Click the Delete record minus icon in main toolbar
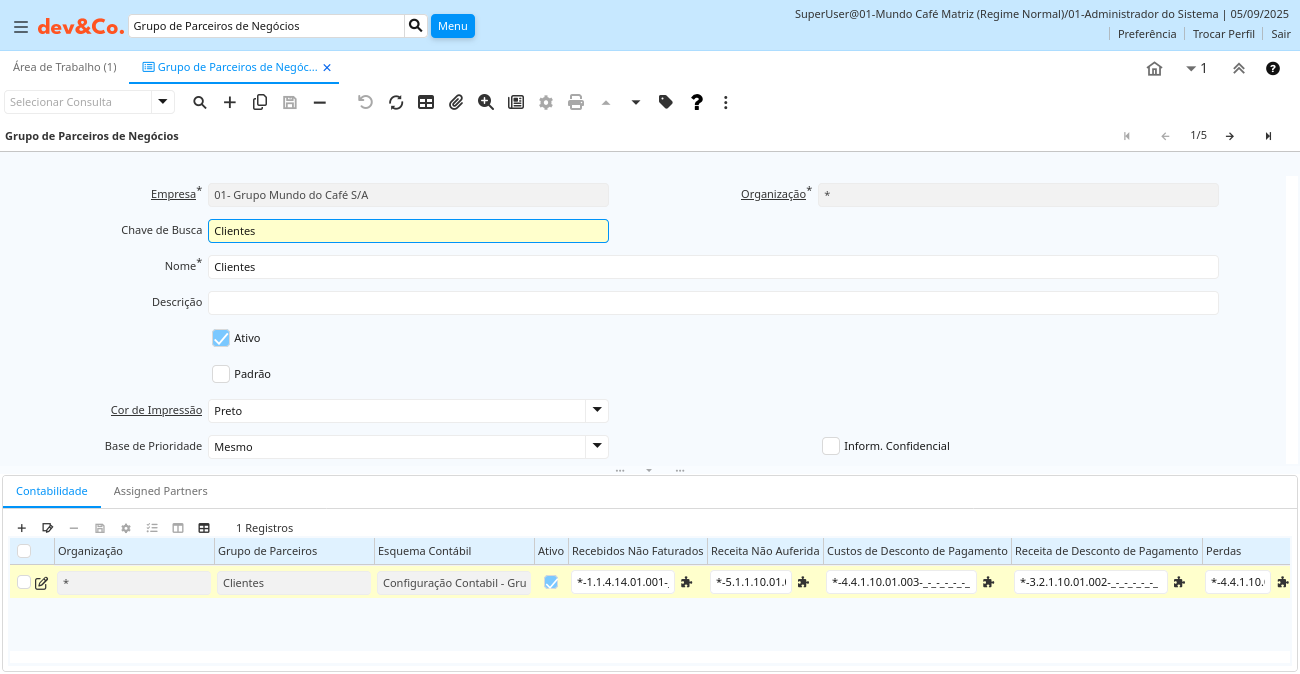The width and height of the screenshot is (1300, 674). (320, 102)
